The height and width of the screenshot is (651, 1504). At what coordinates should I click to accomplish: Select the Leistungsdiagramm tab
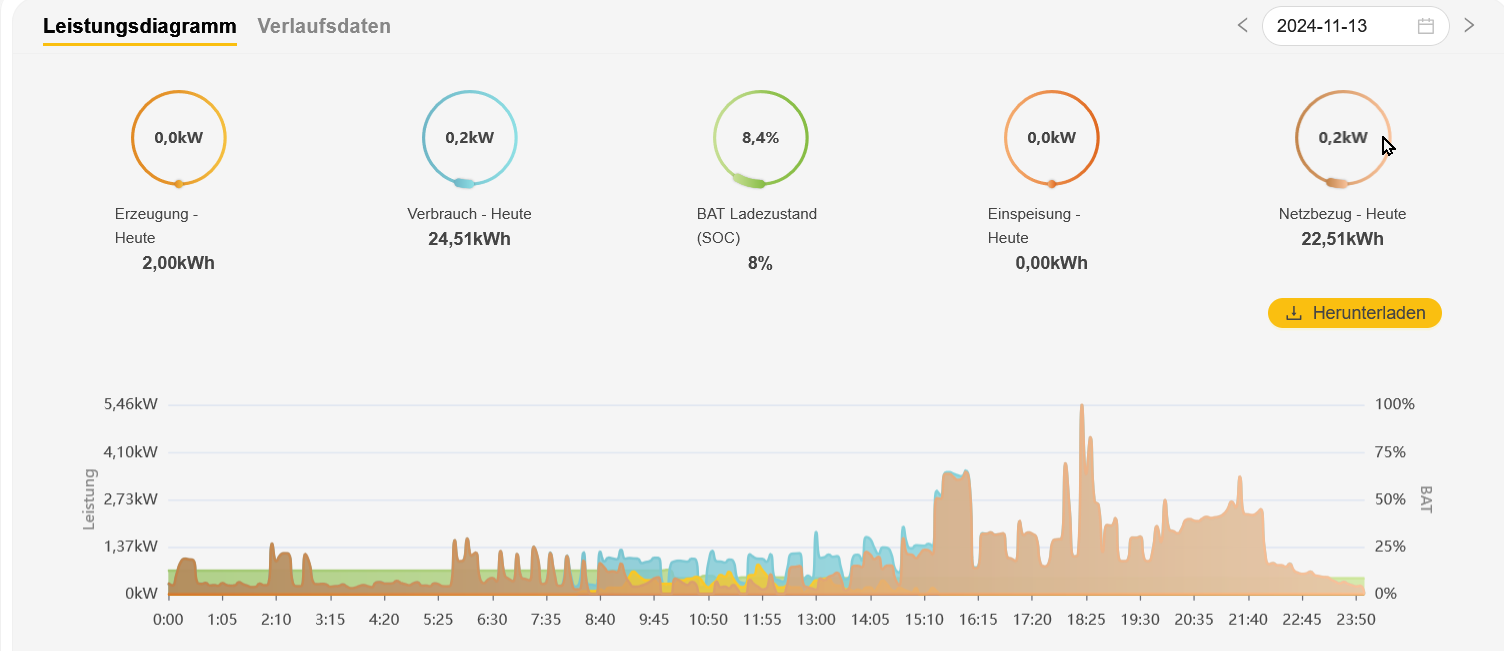[139, 26]
